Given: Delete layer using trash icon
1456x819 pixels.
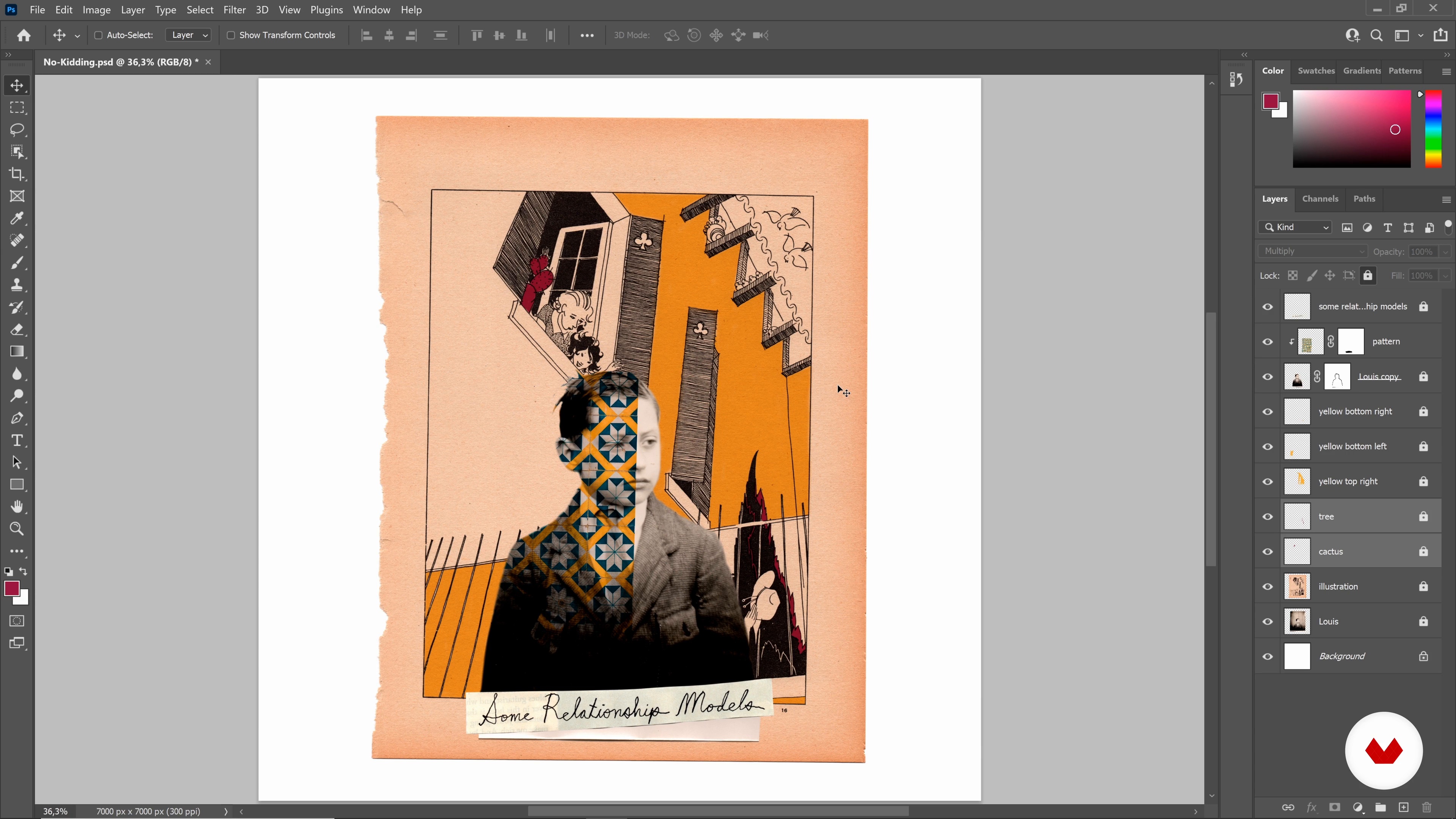Looking at the screenshot, I should point(1426,807).
